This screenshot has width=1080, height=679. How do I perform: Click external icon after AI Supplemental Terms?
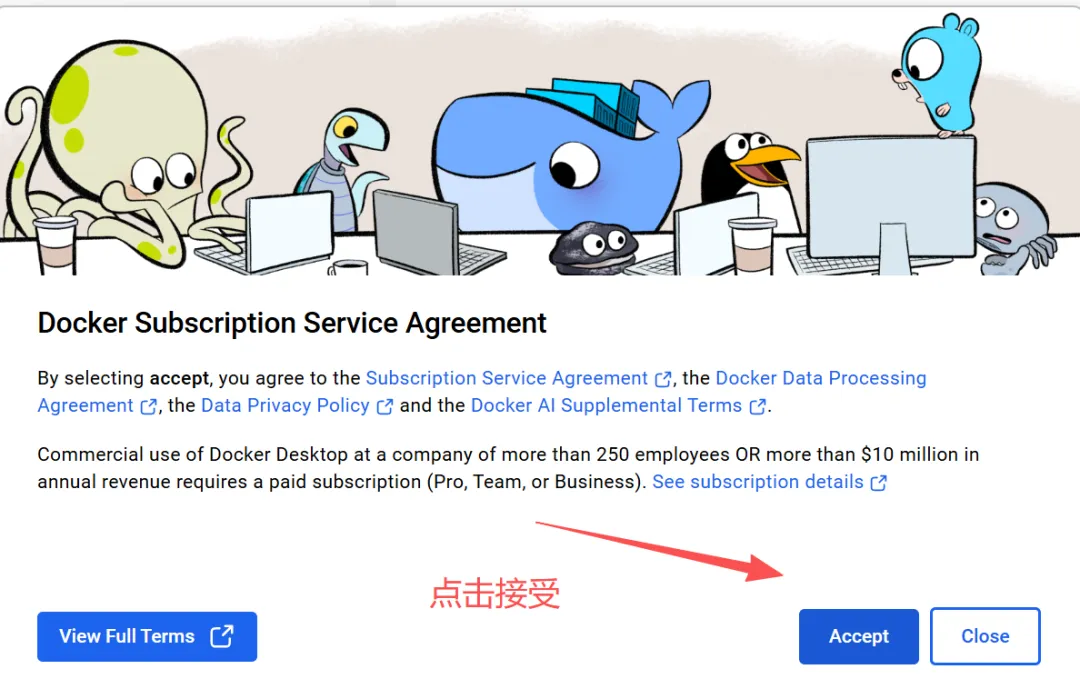[x=758, y=407]
